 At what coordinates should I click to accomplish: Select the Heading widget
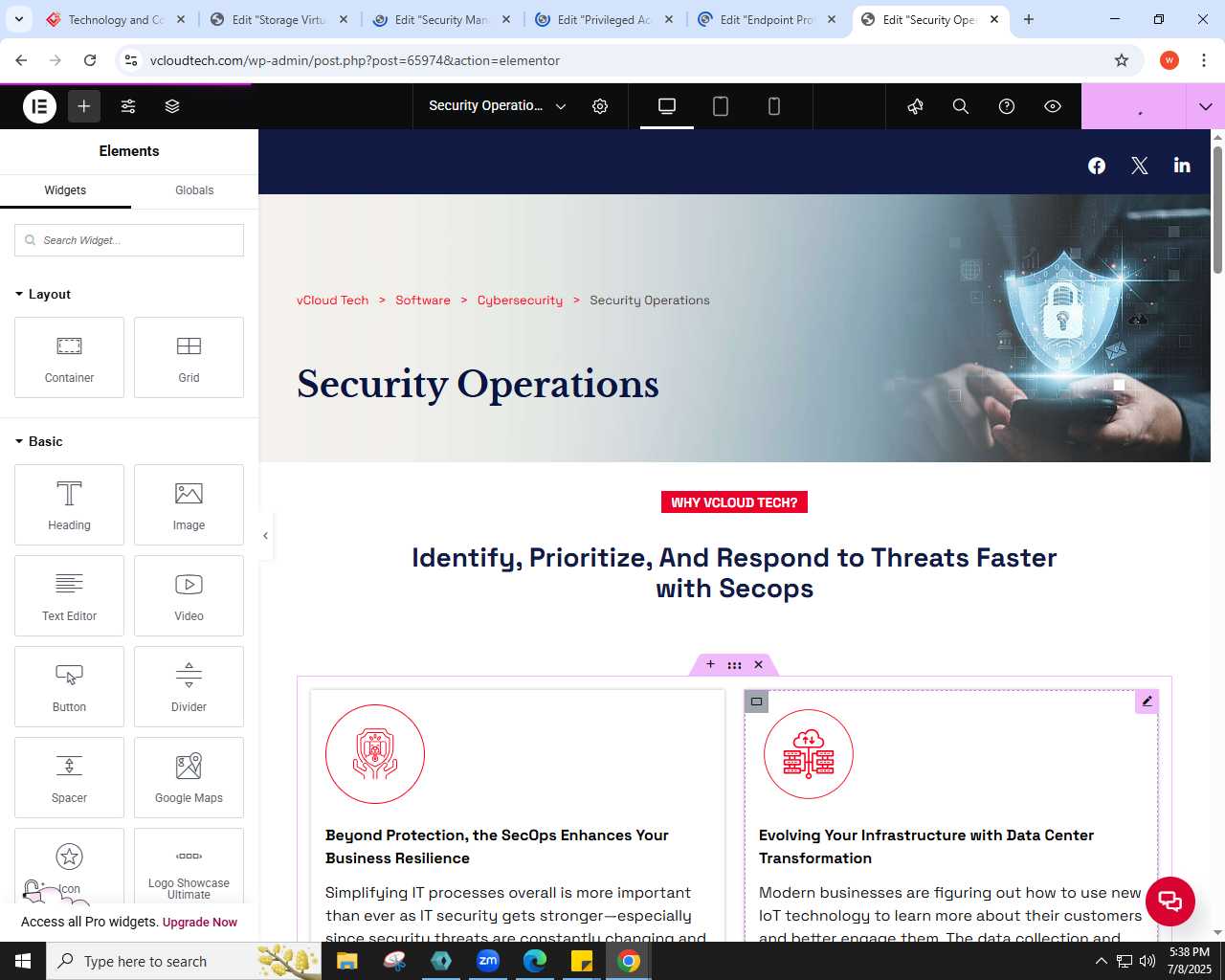tap(69, 504)
